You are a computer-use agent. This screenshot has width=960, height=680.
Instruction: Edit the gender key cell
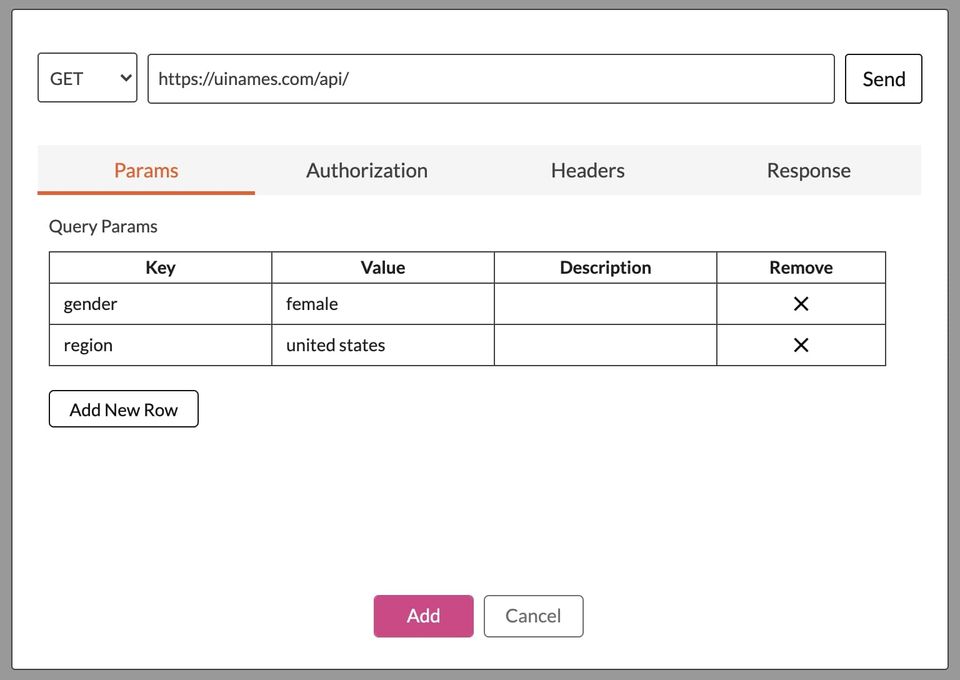click(160, 304)
